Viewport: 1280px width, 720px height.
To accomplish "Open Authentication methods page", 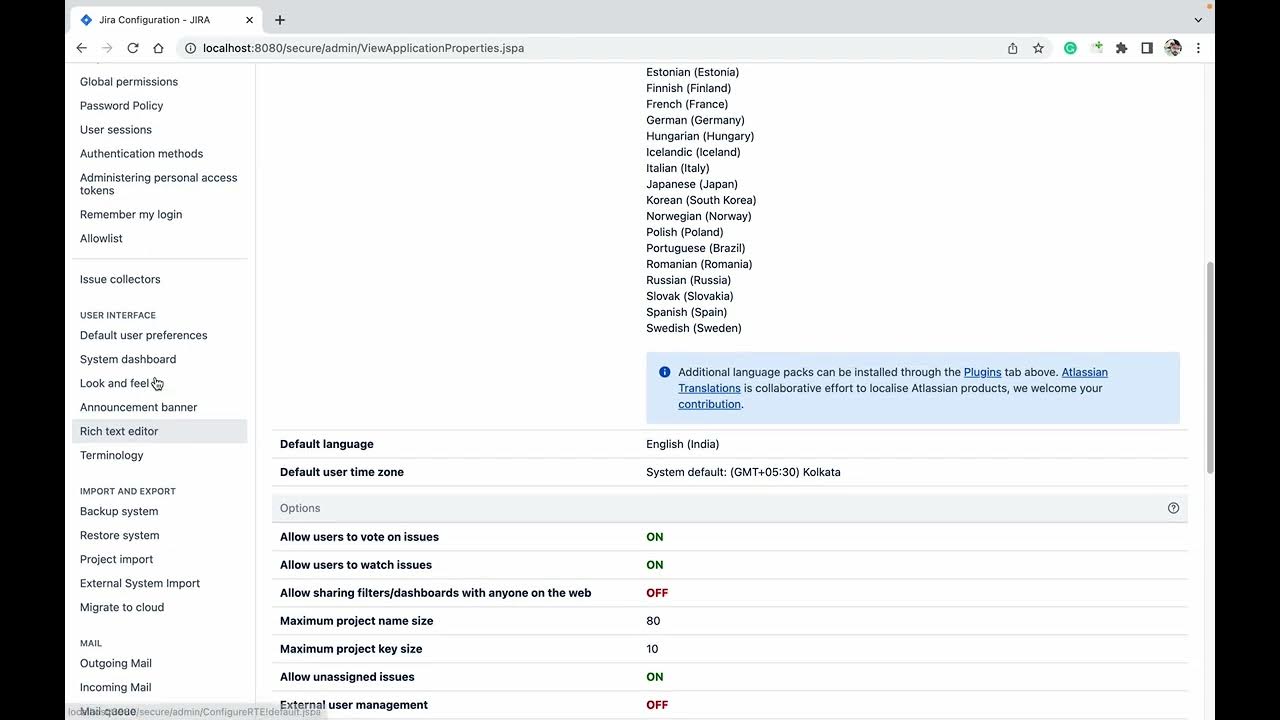I will tap(141, 154).
